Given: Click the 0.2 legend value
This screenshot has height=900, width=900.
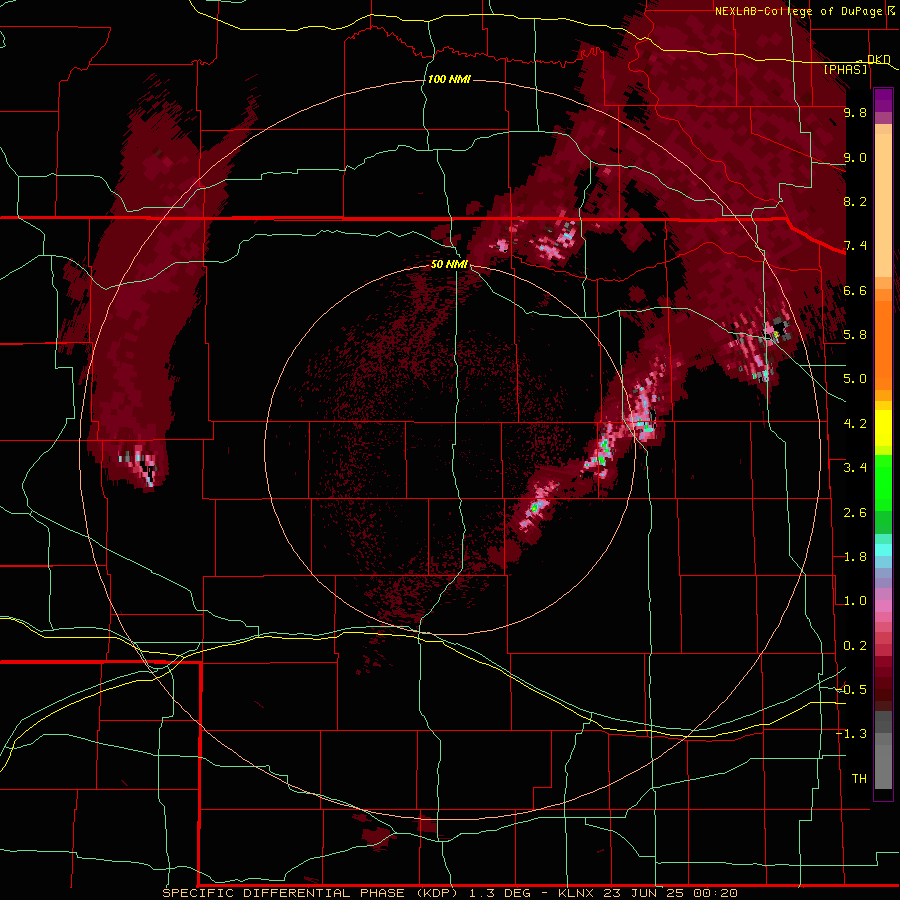Looking at the screenshot, I should tap(855, 646).
